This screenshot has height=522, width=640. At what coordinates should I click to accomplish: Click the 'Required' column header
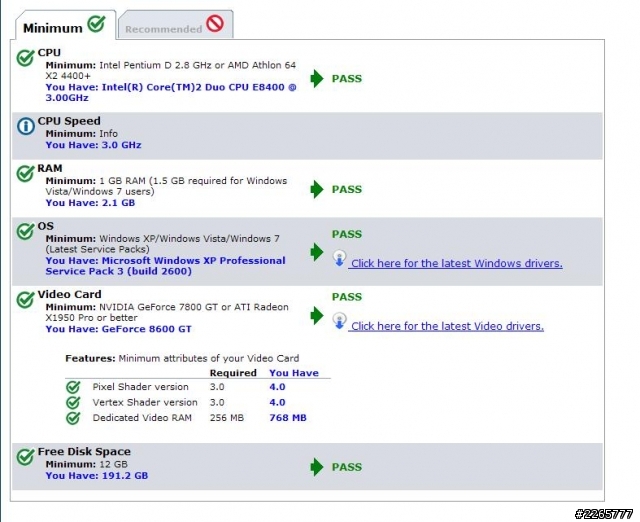tap(233, 373)
